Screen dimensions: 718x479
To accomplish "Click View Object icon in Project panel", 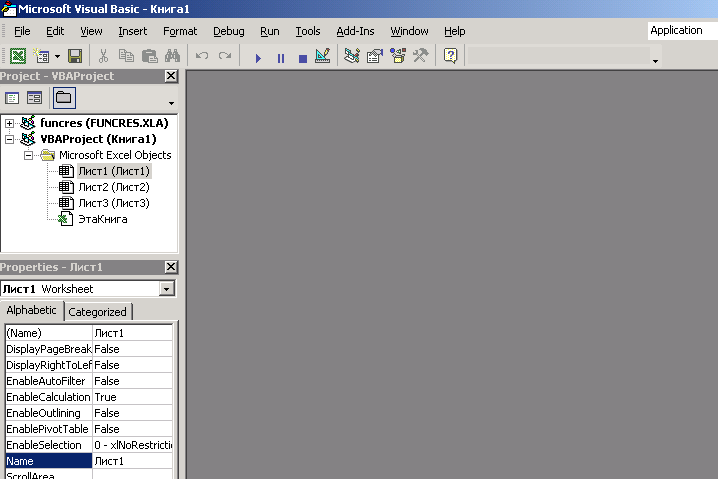I will pyautogui.click(x=34, y=98).
